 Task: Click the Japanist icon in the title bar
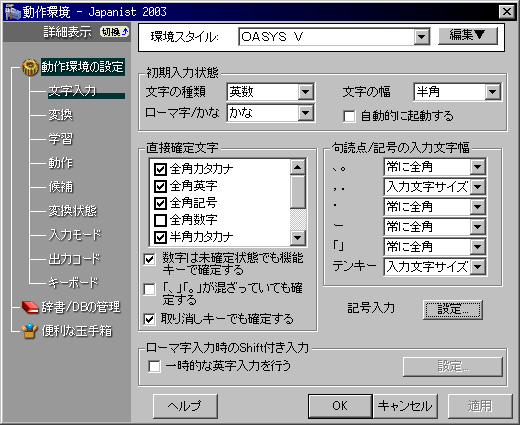(x=13, y=12)
